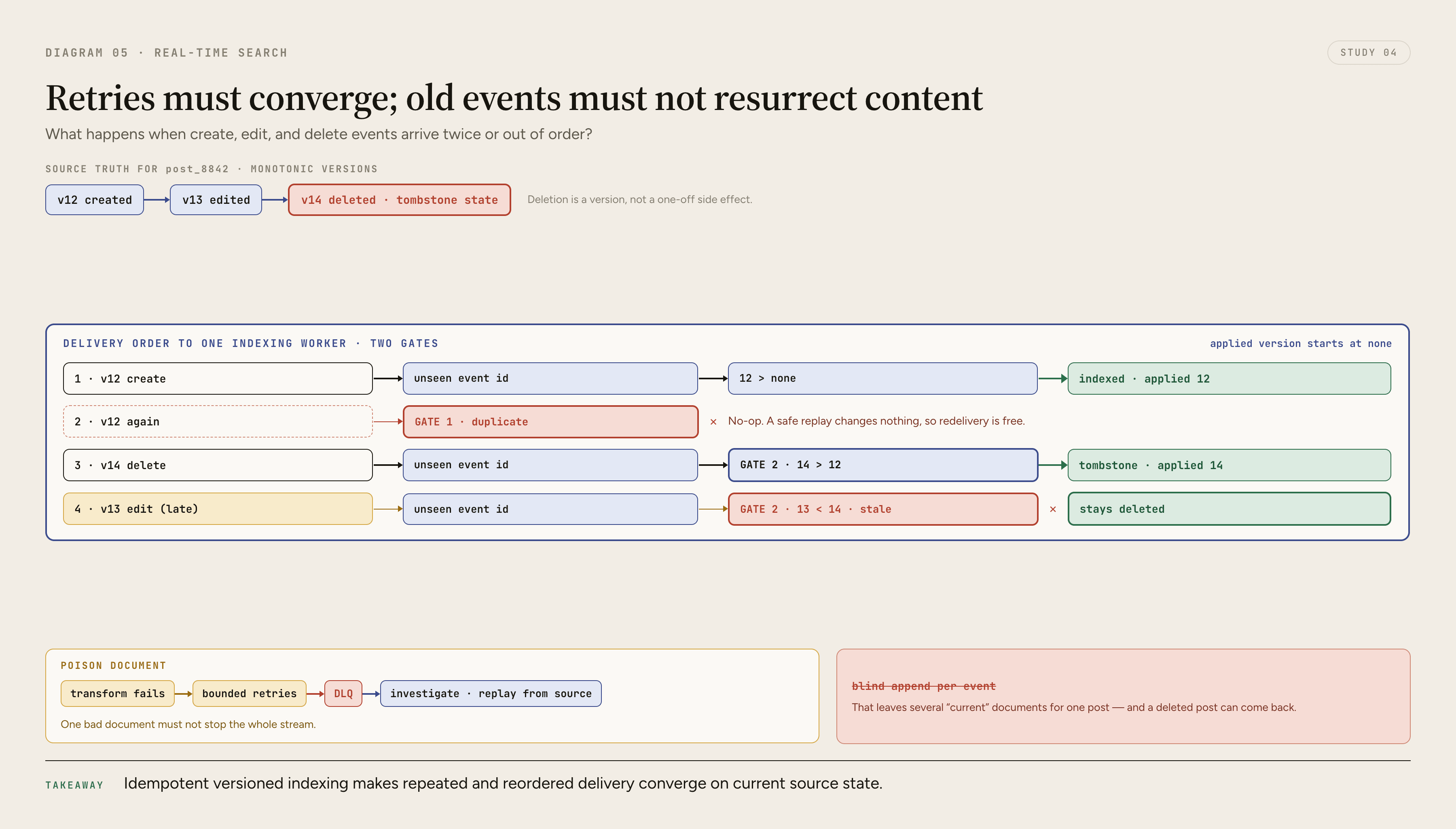Click the red × before 'stays deleted'
This screenshot has width=1456, height=829.
pyautogui.click(x=1053, y=509)
